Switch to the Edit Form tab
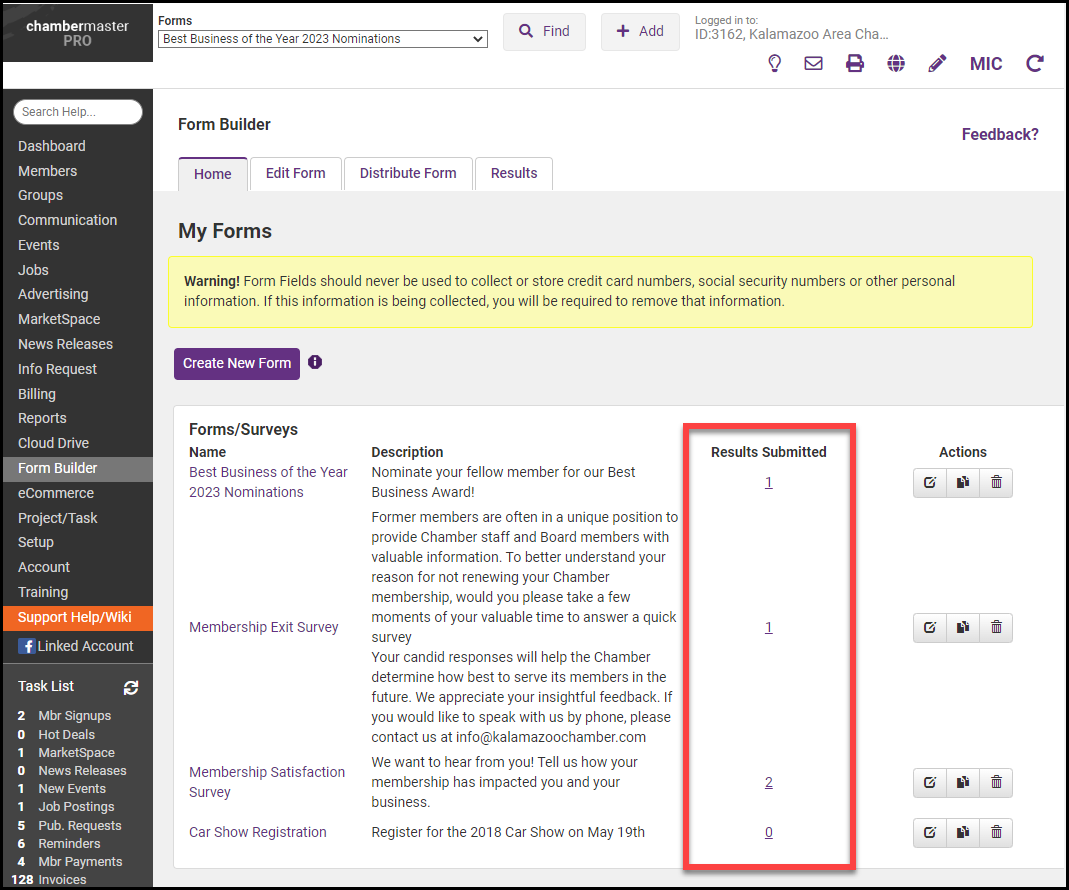The width and height of the screenshot is (1069, 890). click(295, 173)
